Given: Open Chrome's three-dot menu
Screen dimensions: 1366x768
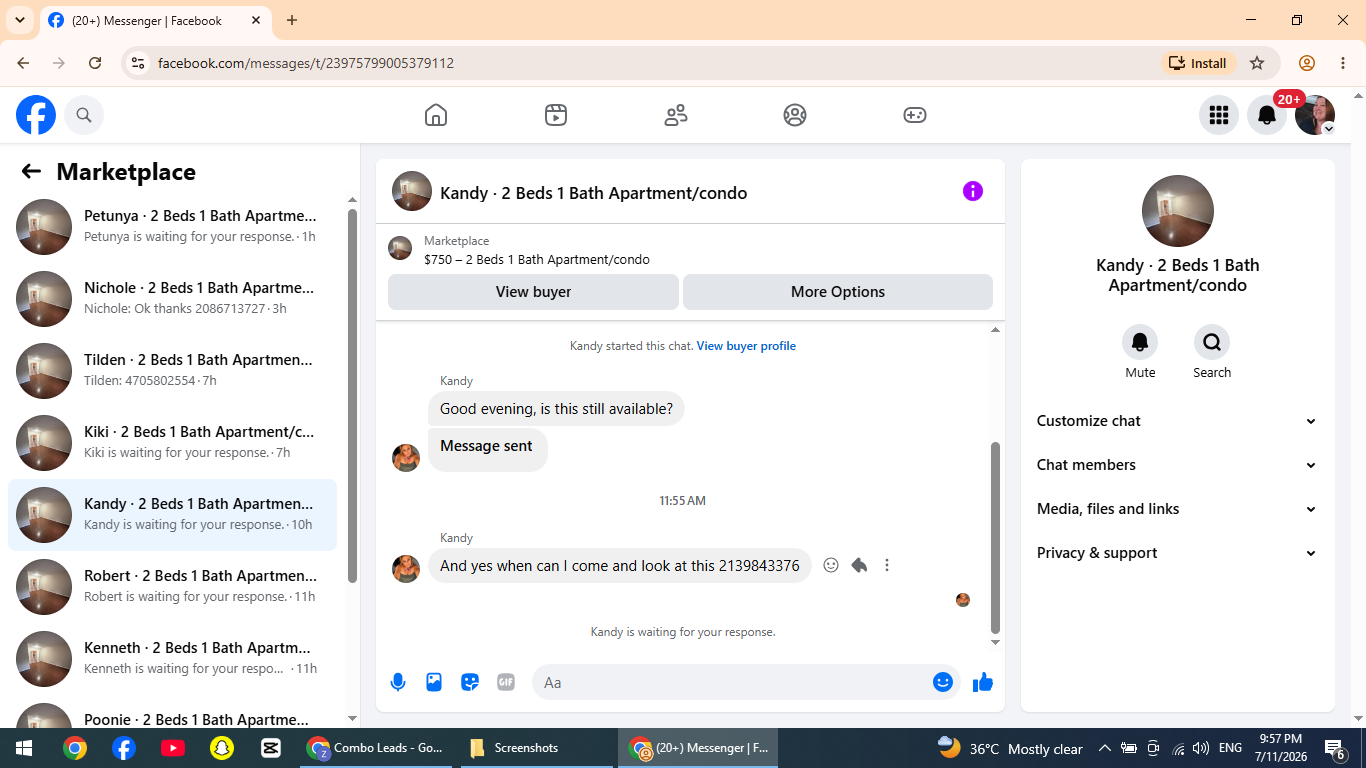Looking at the screenshot, I should 1343,63.
